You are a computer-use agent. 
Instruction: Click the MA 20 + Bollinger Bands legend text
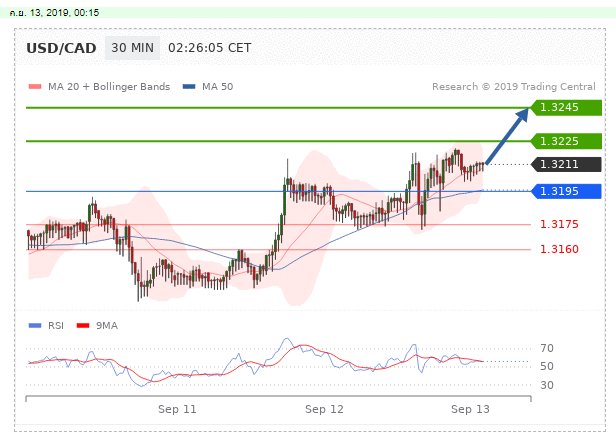click(109, 86)
